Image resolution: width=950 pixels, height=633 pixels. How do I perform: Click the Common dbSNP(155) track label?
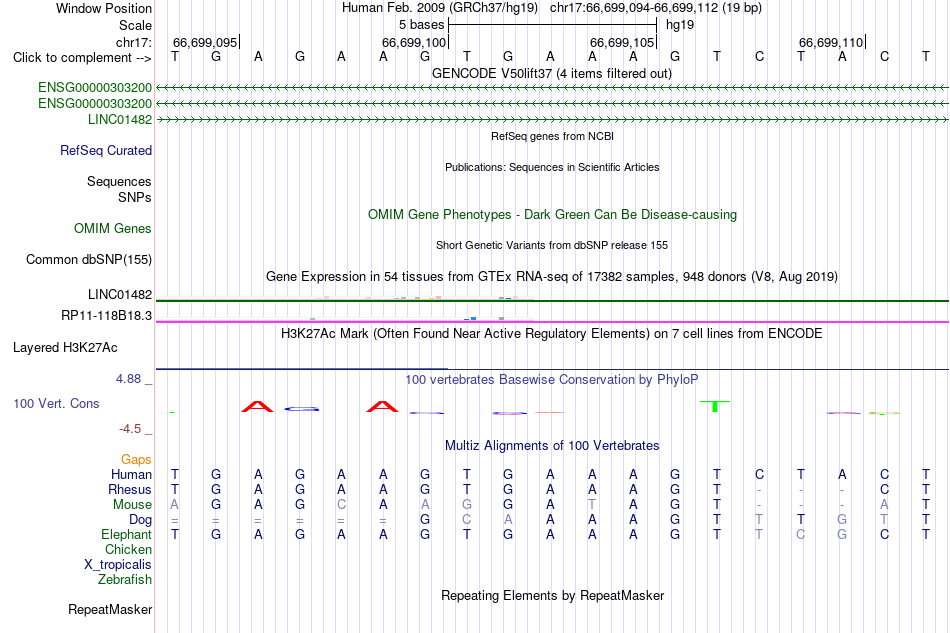coord(89,259)
